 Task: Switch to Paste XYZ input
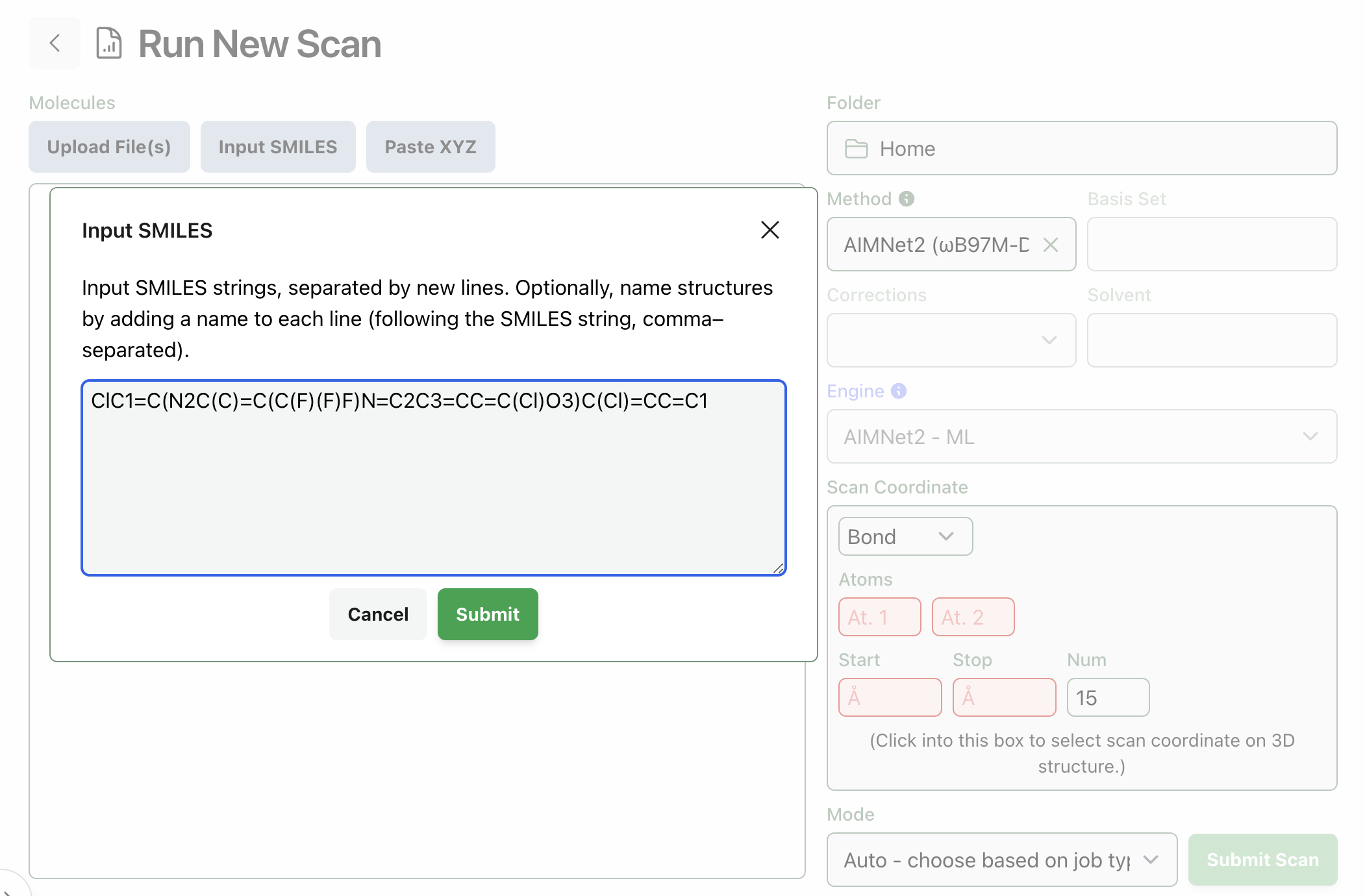click(431, 147)
